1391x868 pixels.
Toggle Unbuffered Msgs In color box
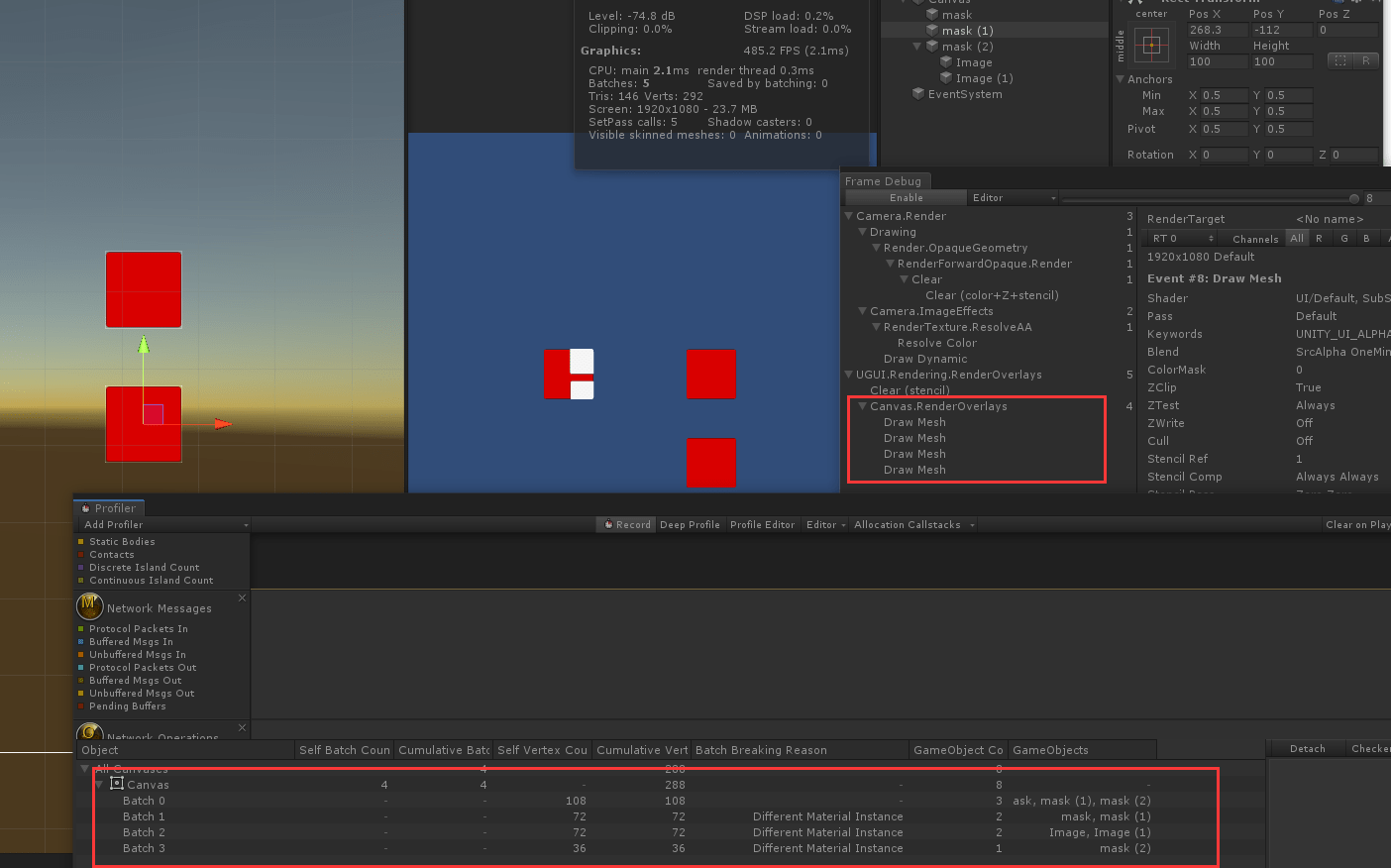(80, 655)
